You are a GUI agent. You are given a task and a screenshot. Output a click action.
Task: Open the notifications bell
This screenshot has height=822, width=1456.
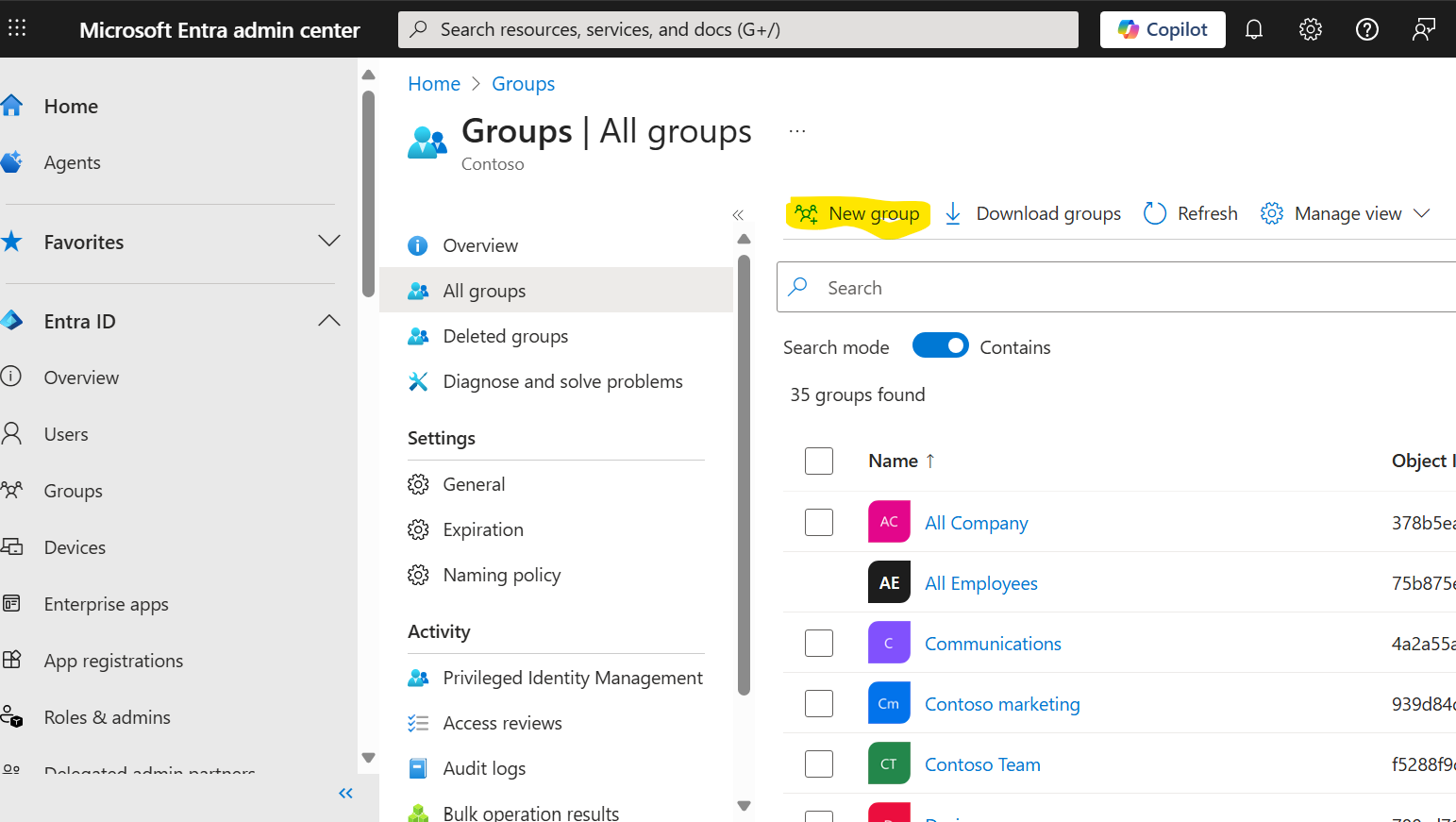tap(1254, 29)
